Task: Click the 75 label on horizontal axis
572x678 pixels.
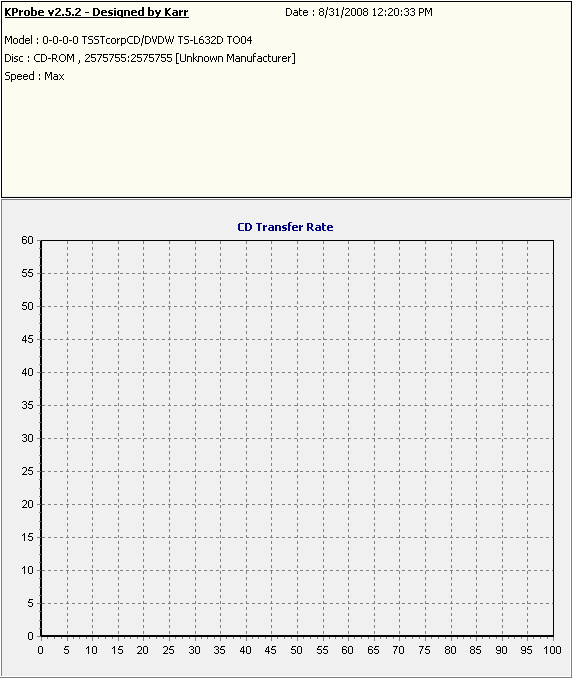Action: (425, 650)
